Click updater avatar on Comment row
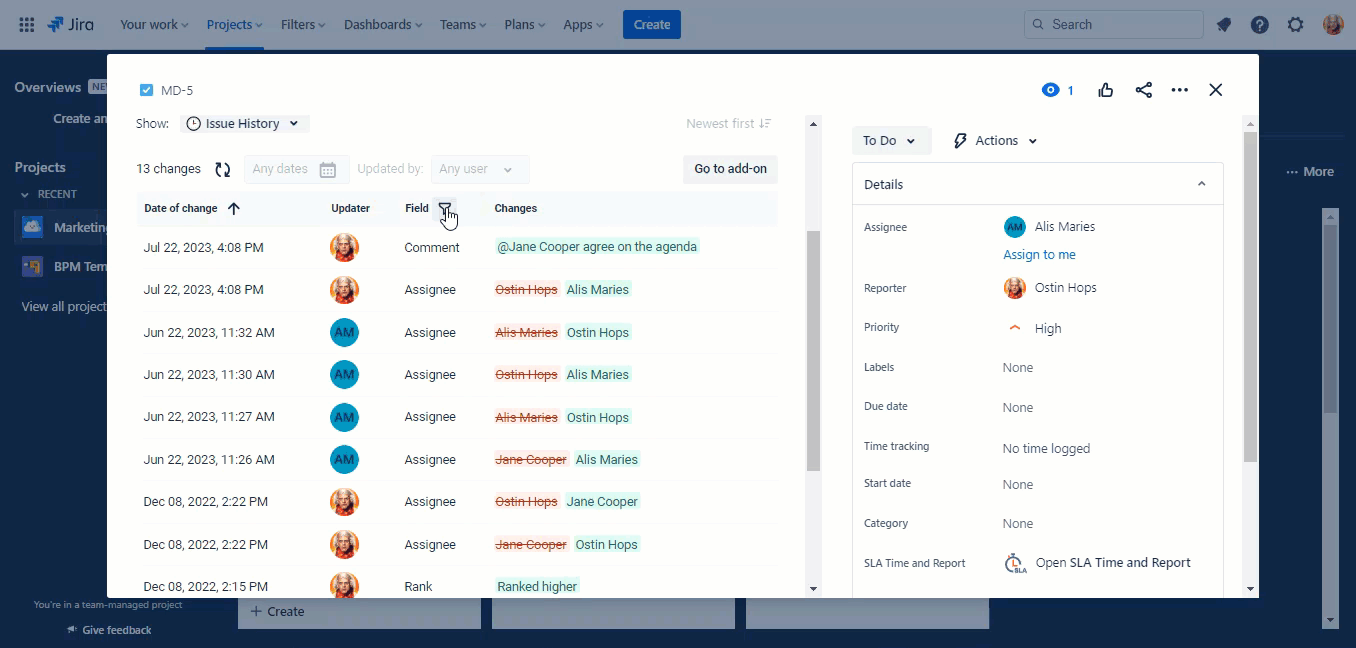This screenshot has height=648, width=1356. 344,247
